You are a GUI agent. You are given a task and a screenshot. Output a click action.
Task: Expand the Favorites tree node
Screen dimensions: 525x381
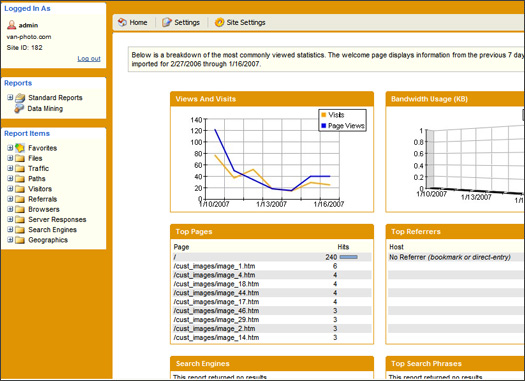tap(10, 147)
